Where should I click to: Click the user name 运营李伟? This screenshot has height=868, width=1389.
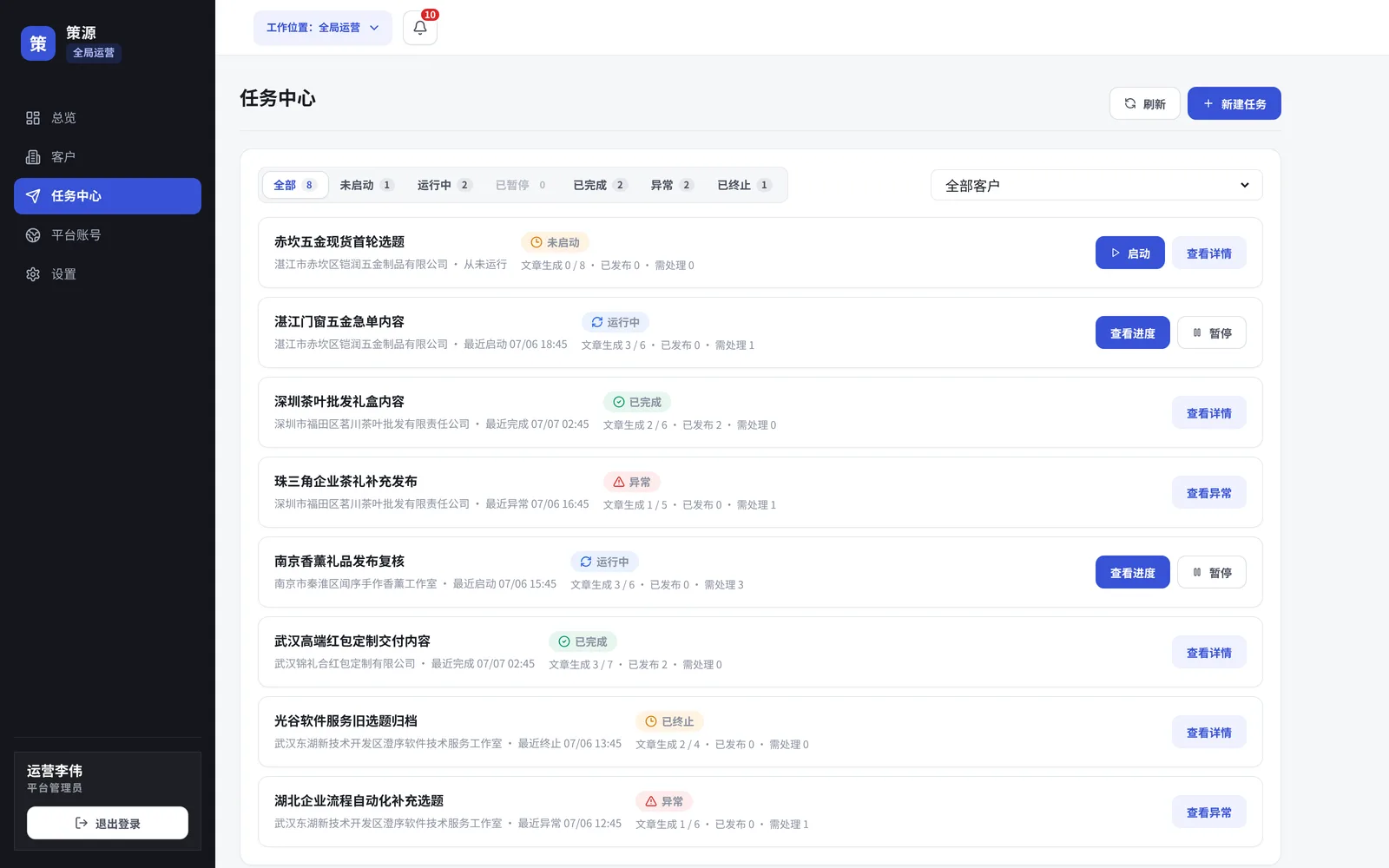55,771
